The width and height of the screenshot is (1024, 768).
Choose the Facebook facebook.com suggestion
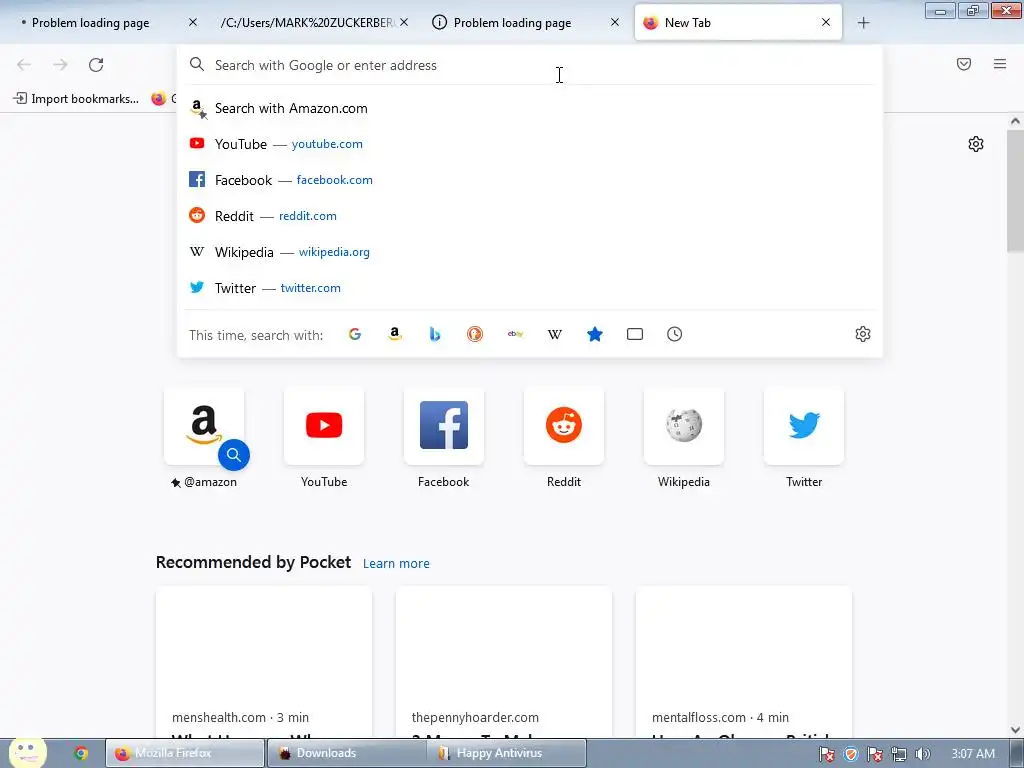(x=530, y=180)
